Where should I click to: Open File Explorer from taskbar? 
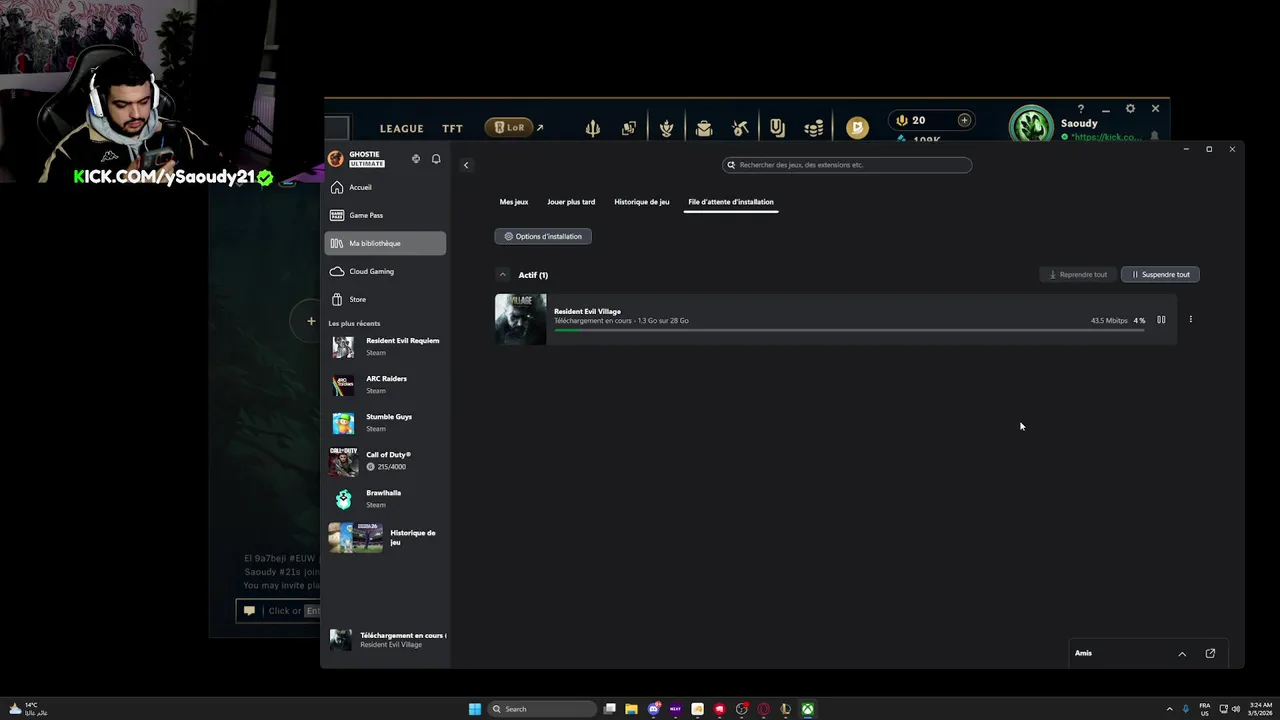pos(631,709)
